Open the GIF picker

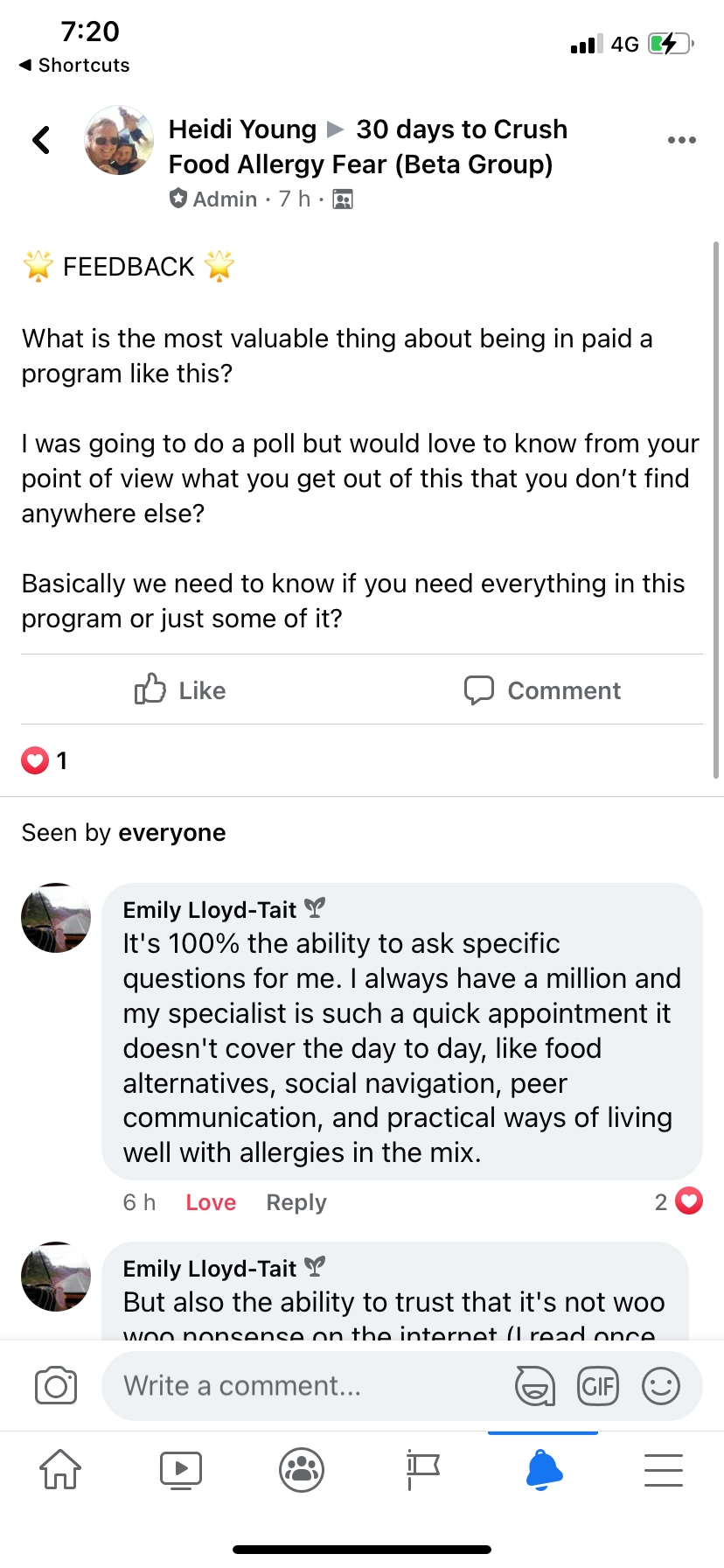tap(598, 1386)
